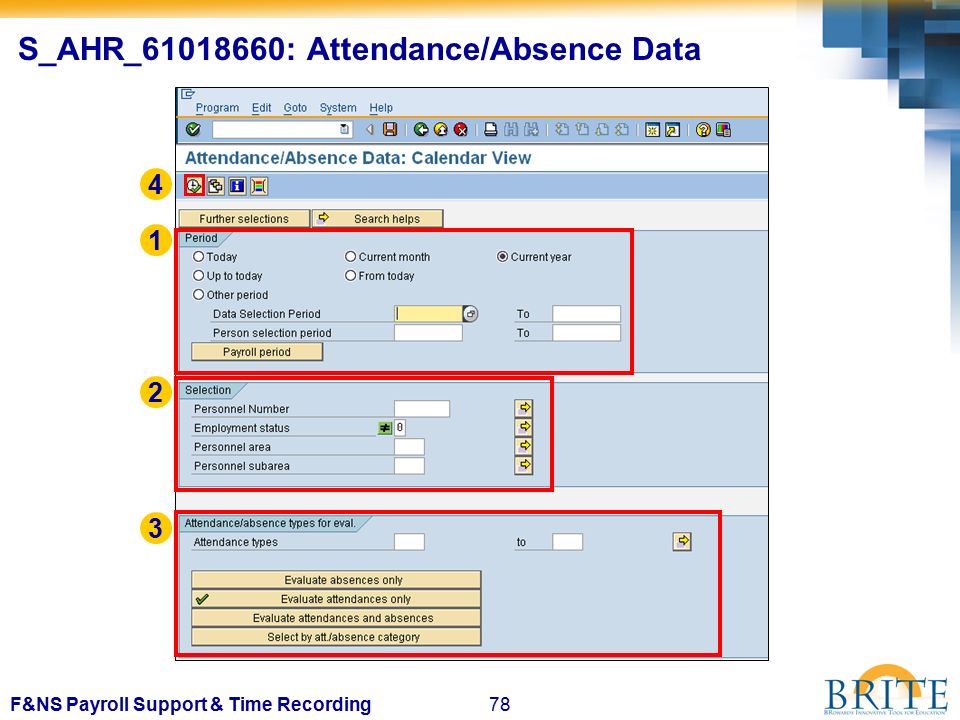Click the Payroll period button

pyautogui.click(x=257, y=352)
